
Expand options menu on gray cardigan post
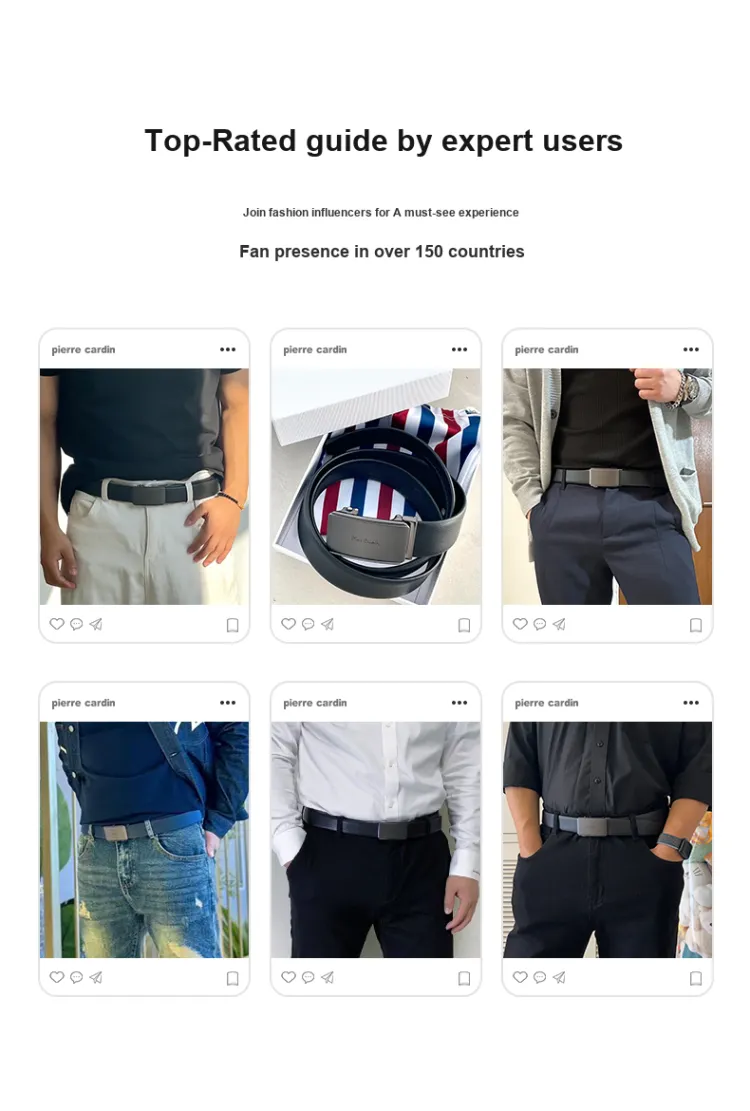(691, 349)
